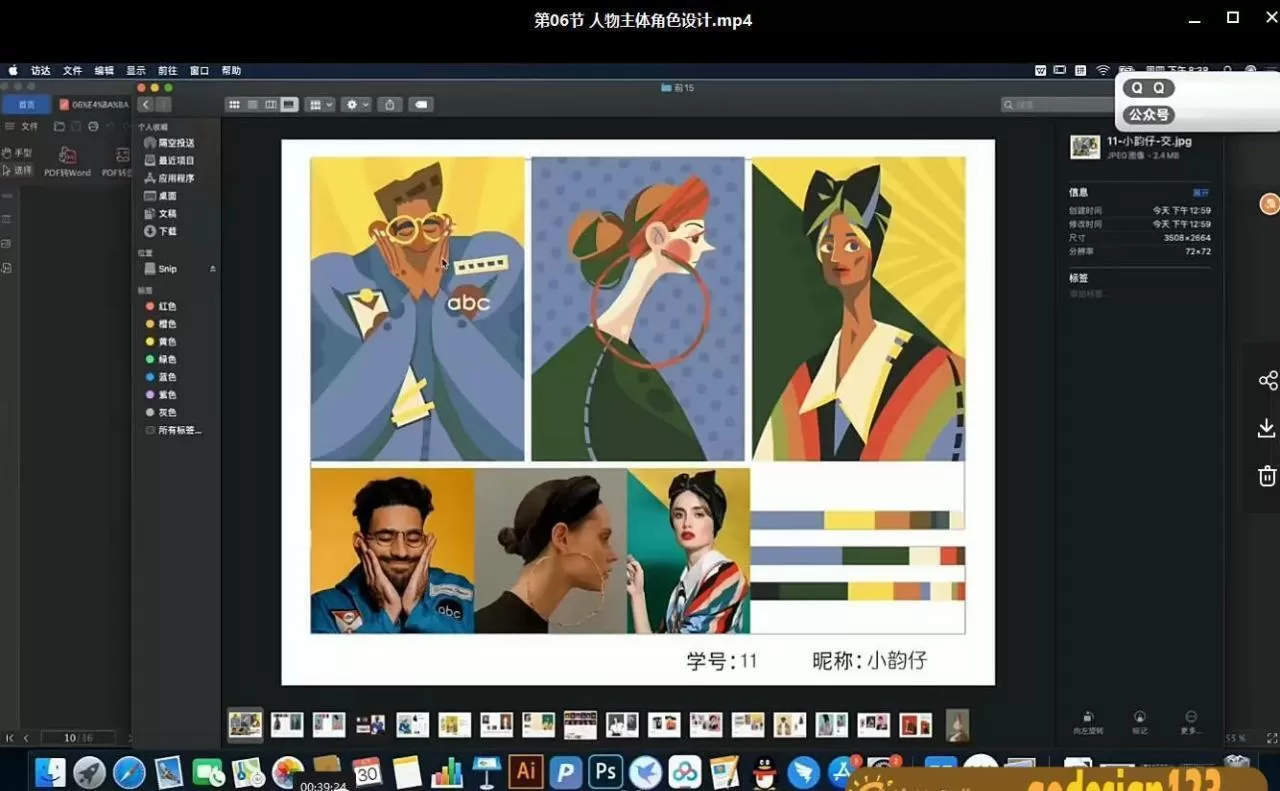Select the gallery view icon

coord(289,104)
